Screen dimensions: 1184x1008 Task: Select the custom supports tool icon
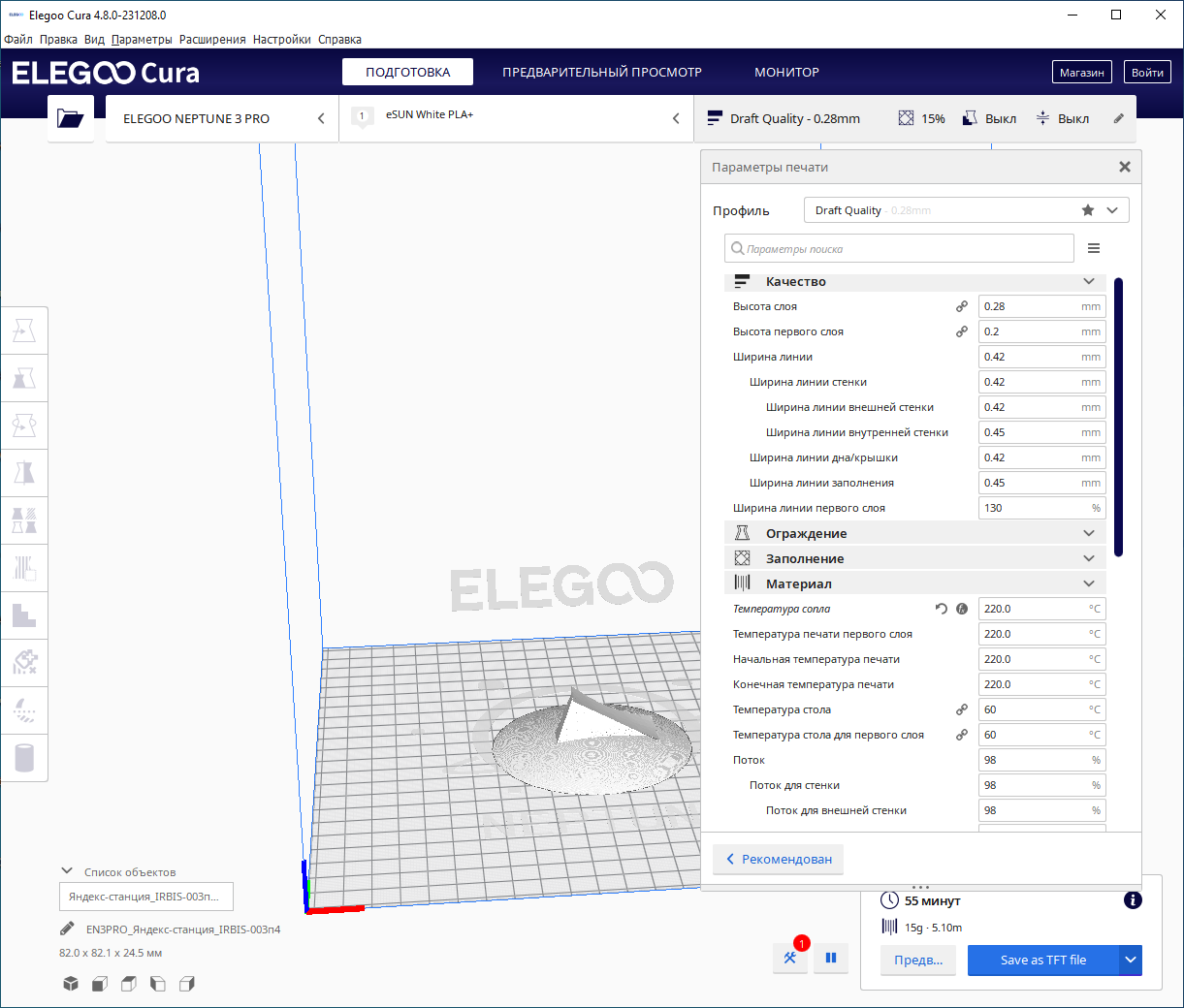24,663
